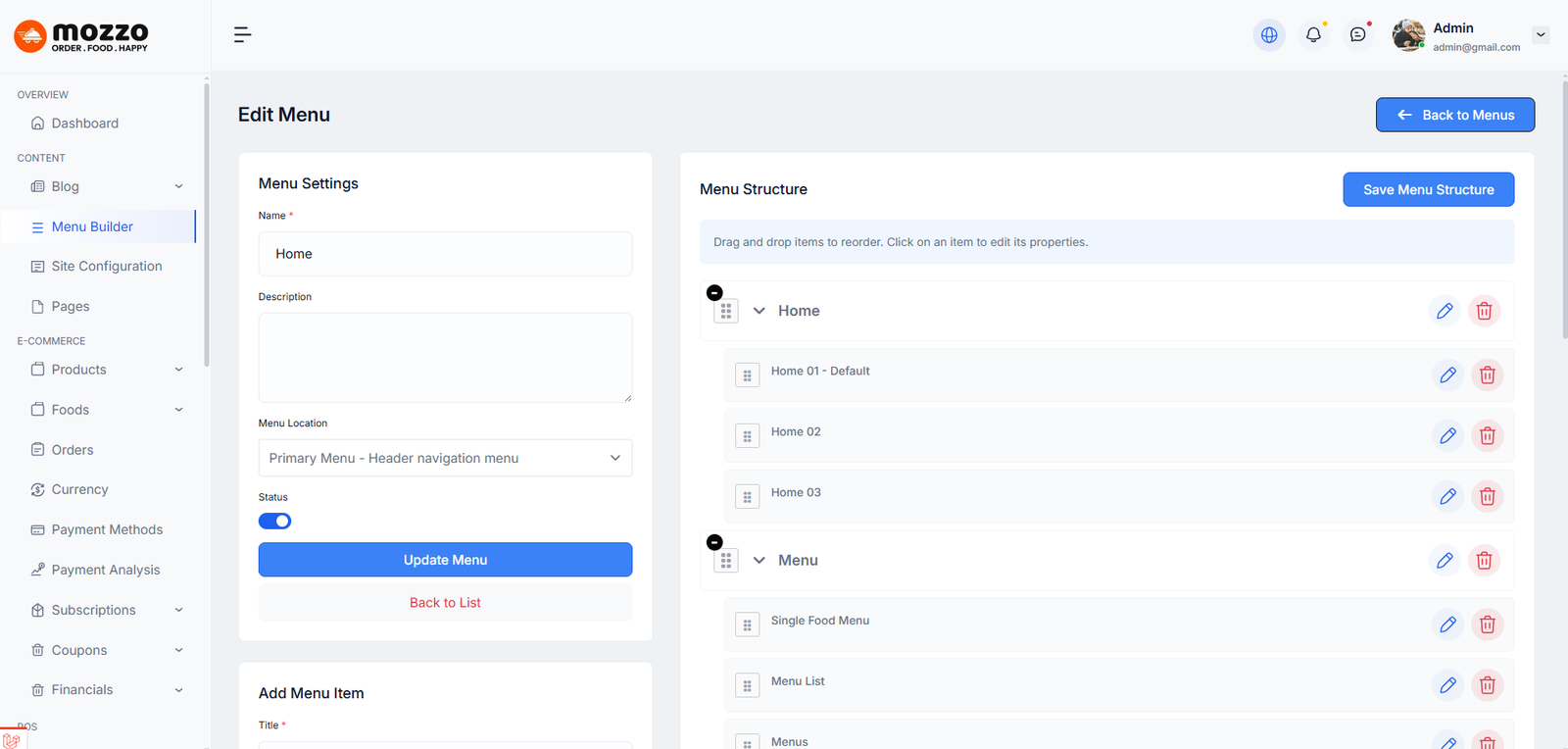Click drag handle of Home 01 - Default

pos(747,375)
